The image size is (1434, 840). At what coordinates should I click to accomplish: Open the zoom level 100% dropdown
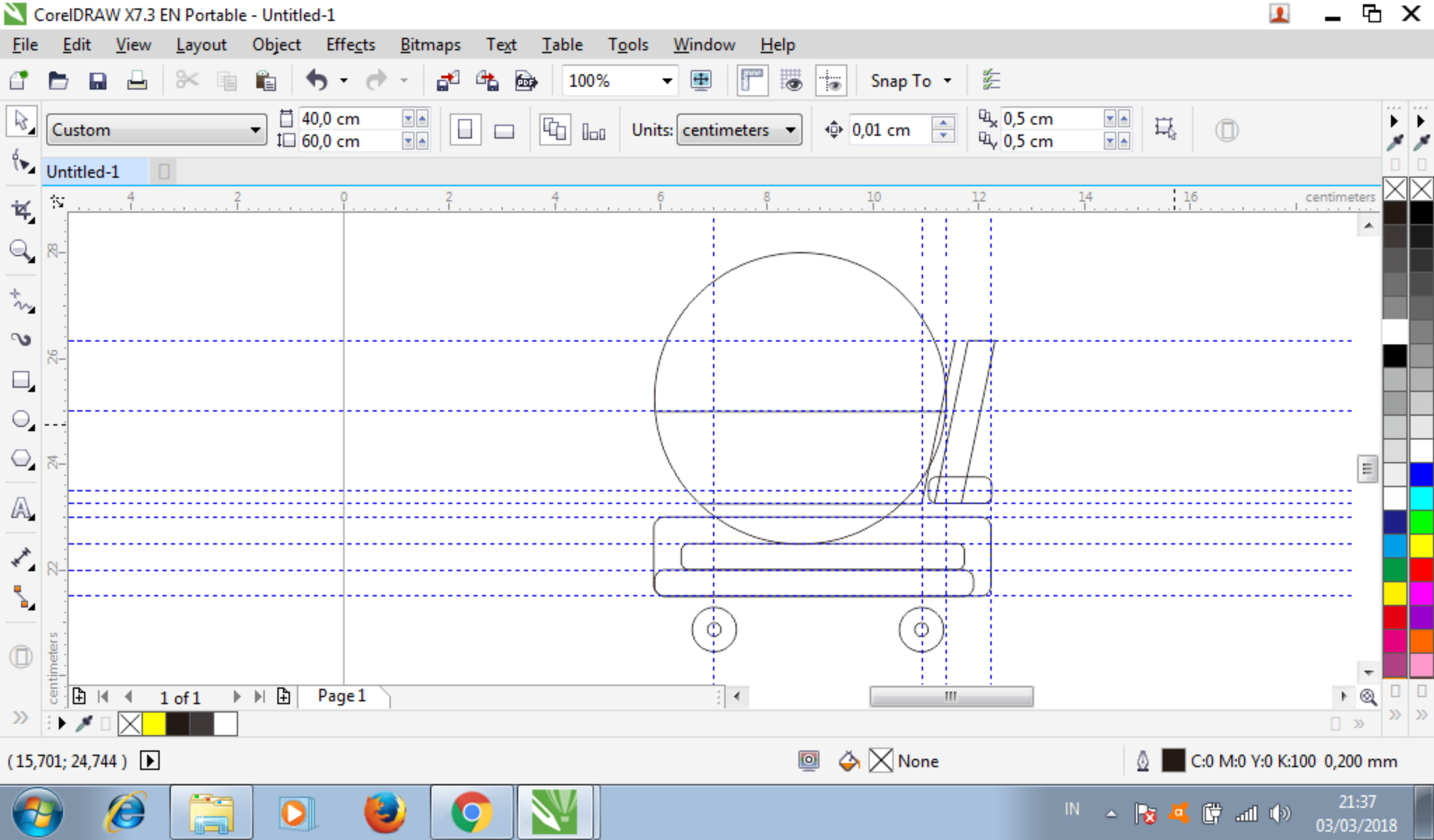point(667,81)
